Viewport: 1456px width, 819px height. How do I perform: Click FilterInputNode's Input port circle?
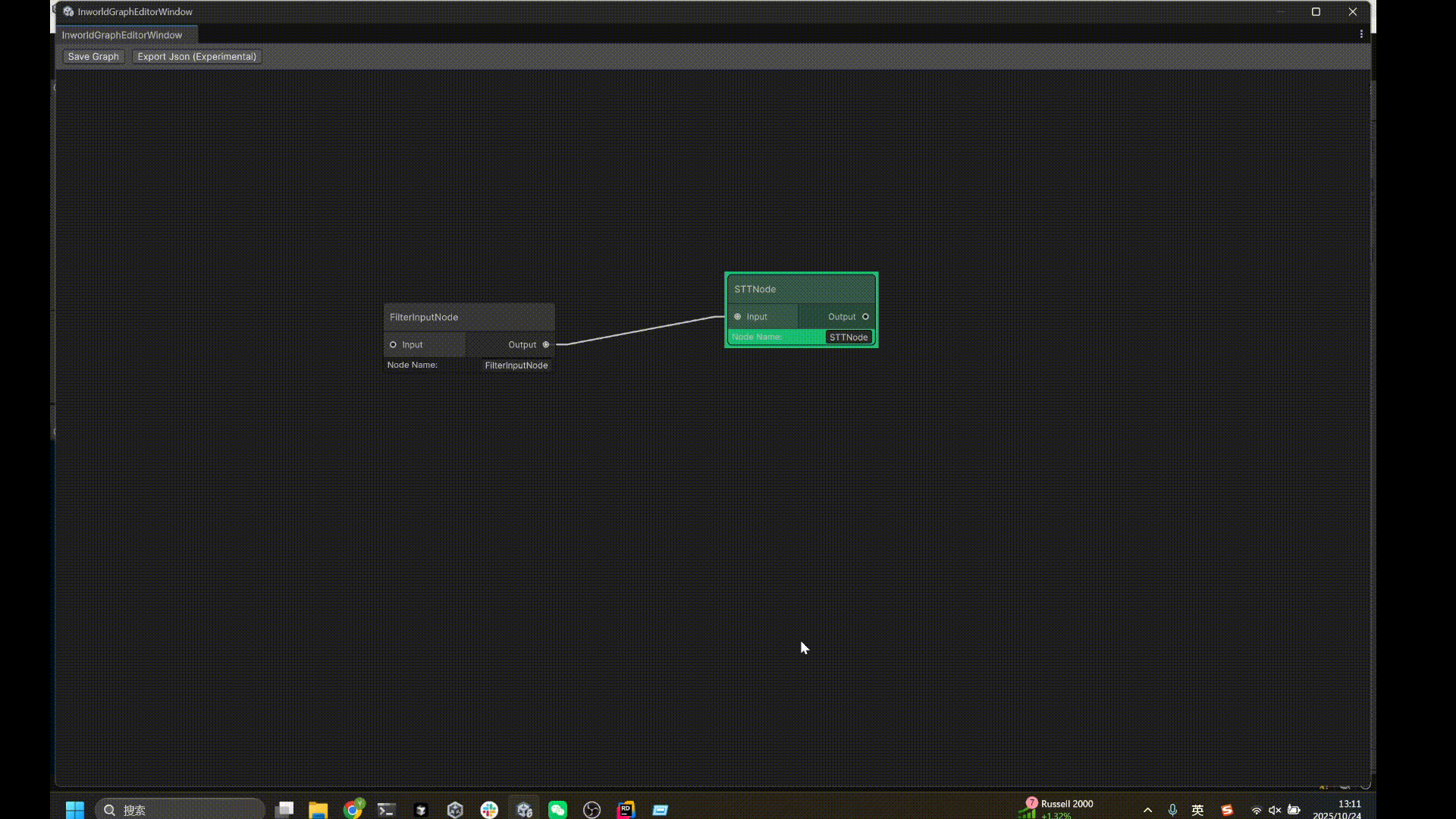click(393, 345)
